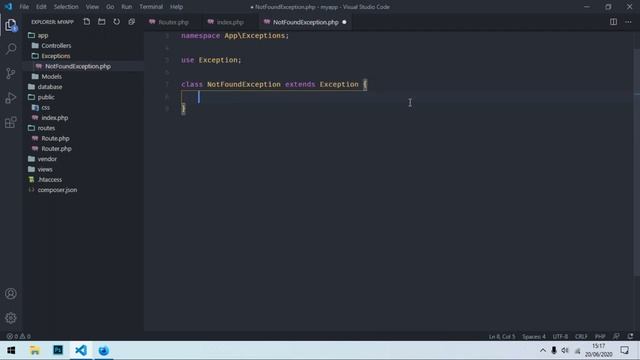Click the volume icon in system tray
Image resolution: width=640 pixels, height=360 pixels.
[565, 351]
